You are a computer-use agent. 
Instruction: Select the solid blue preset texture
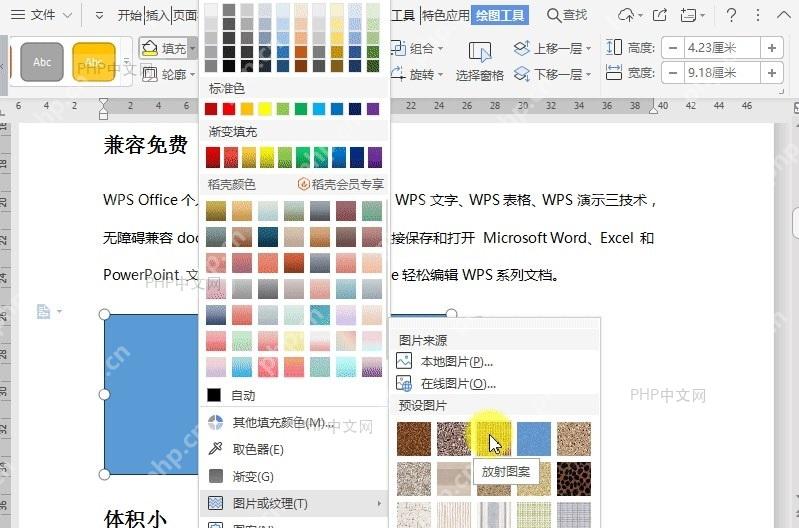[534, 438]
